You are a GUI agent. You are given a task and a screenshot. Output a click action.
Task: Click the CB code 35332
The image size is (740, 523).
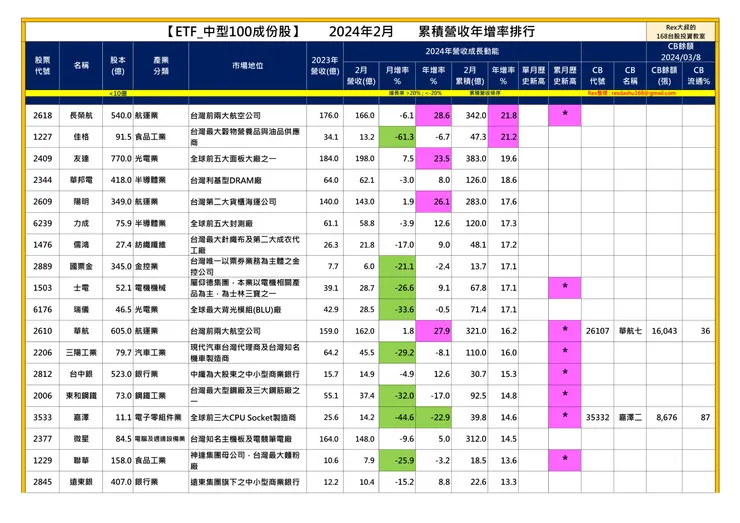(597, 418)
